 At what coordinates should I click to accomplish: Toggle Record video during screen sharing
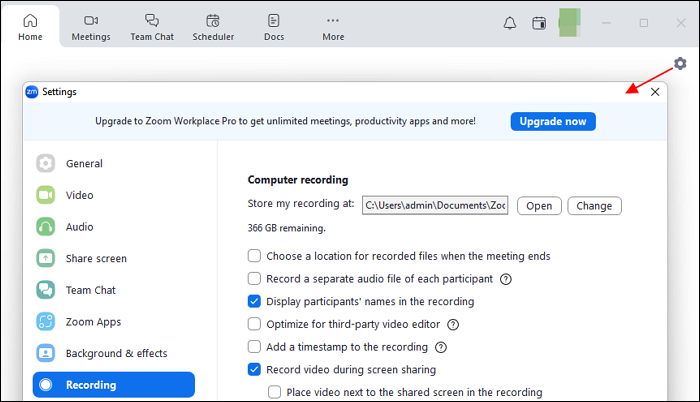[255, 369]
